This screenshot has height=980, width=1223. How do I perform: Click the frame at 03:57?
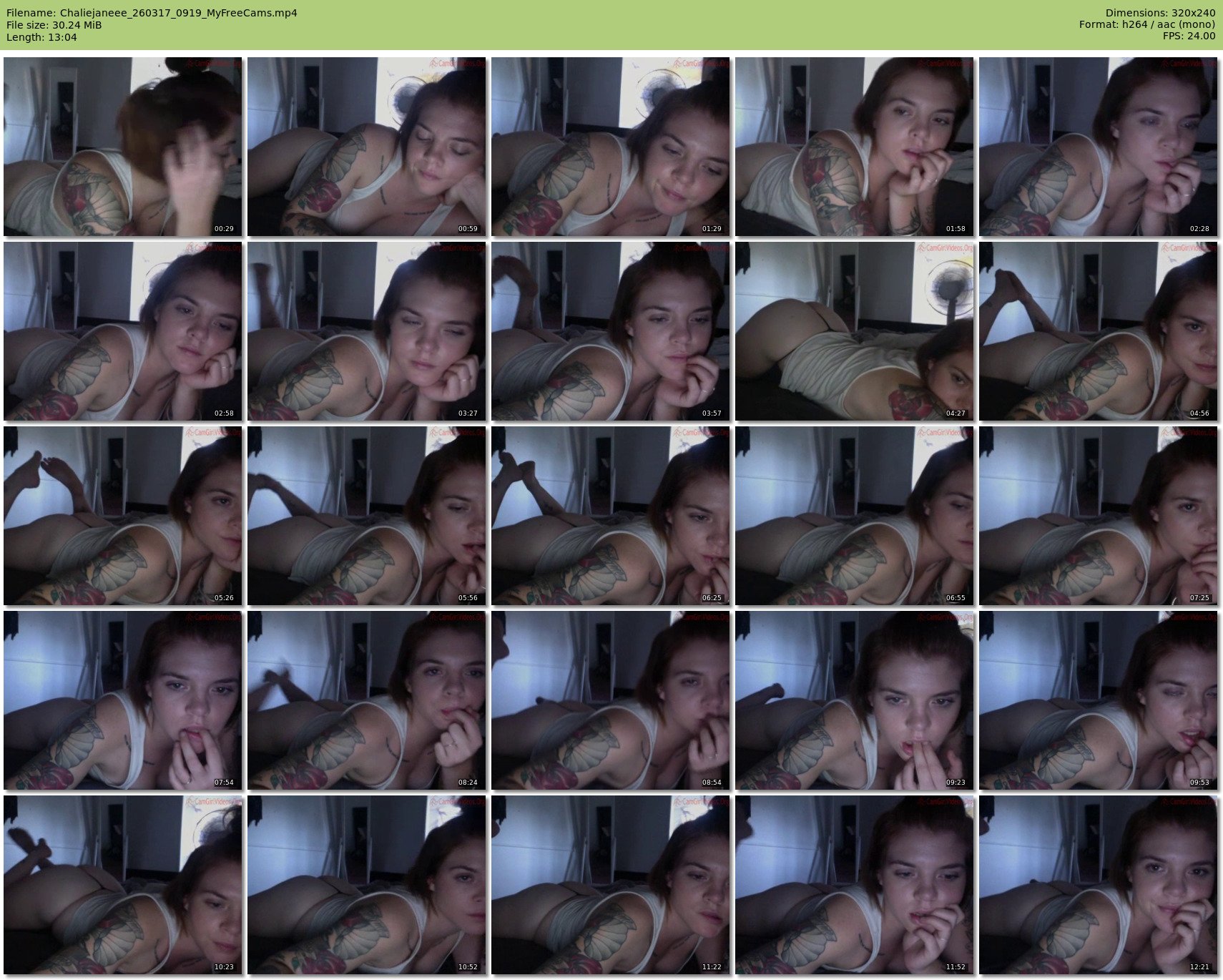point(610,331)
